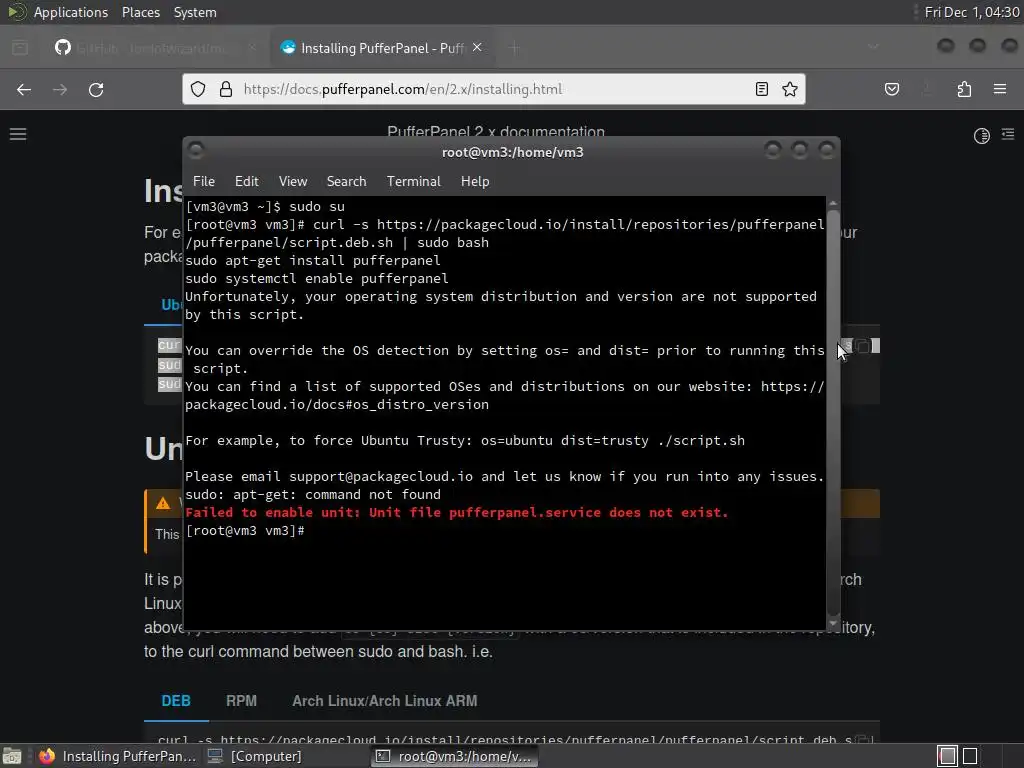1024x768 pixels.
Task: Select the RPM tab in docs
Action: [x=241, y=701]
